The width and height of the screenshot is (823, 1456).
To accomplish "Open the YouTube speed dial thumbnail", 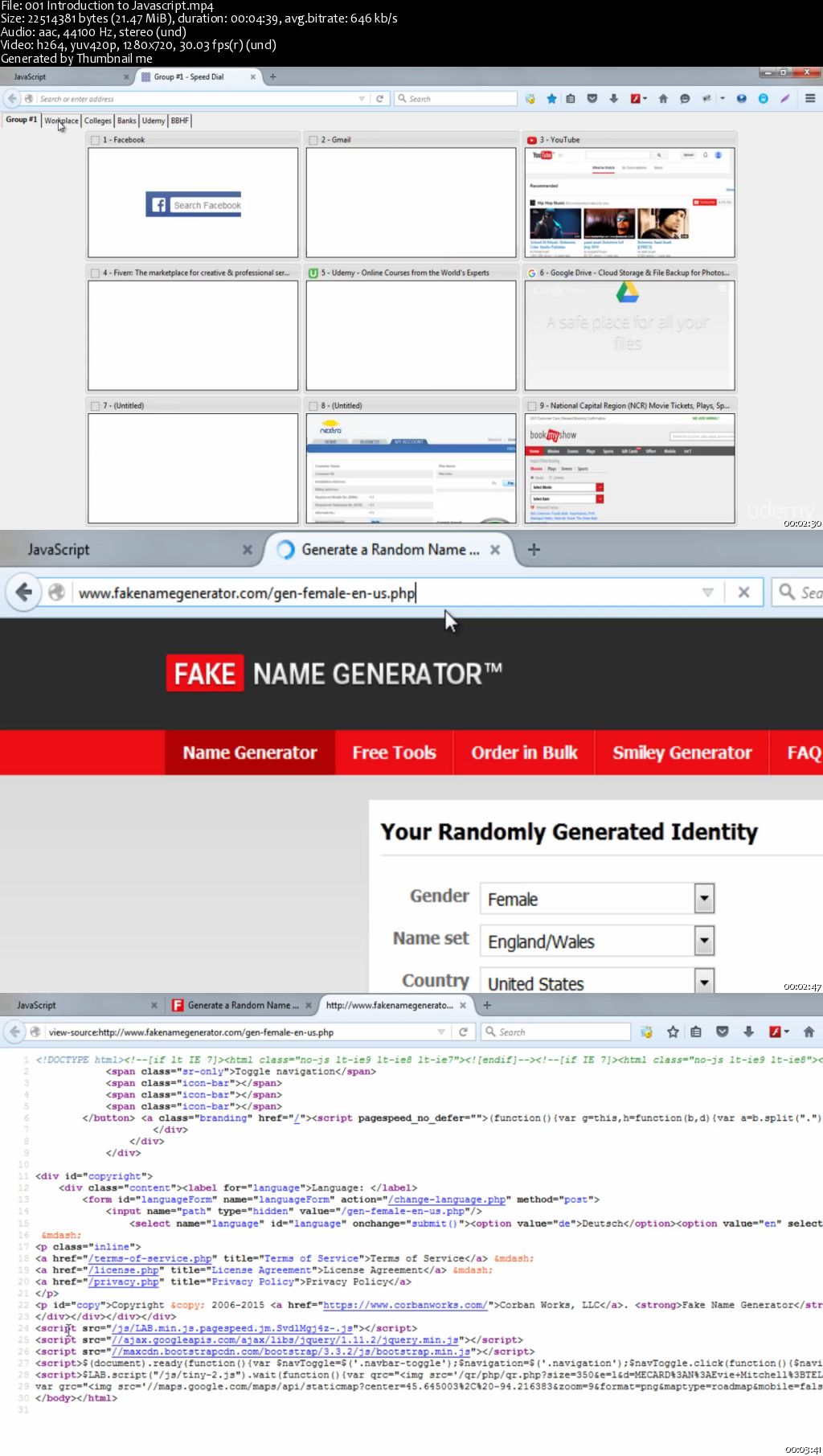I will (629, 203).
